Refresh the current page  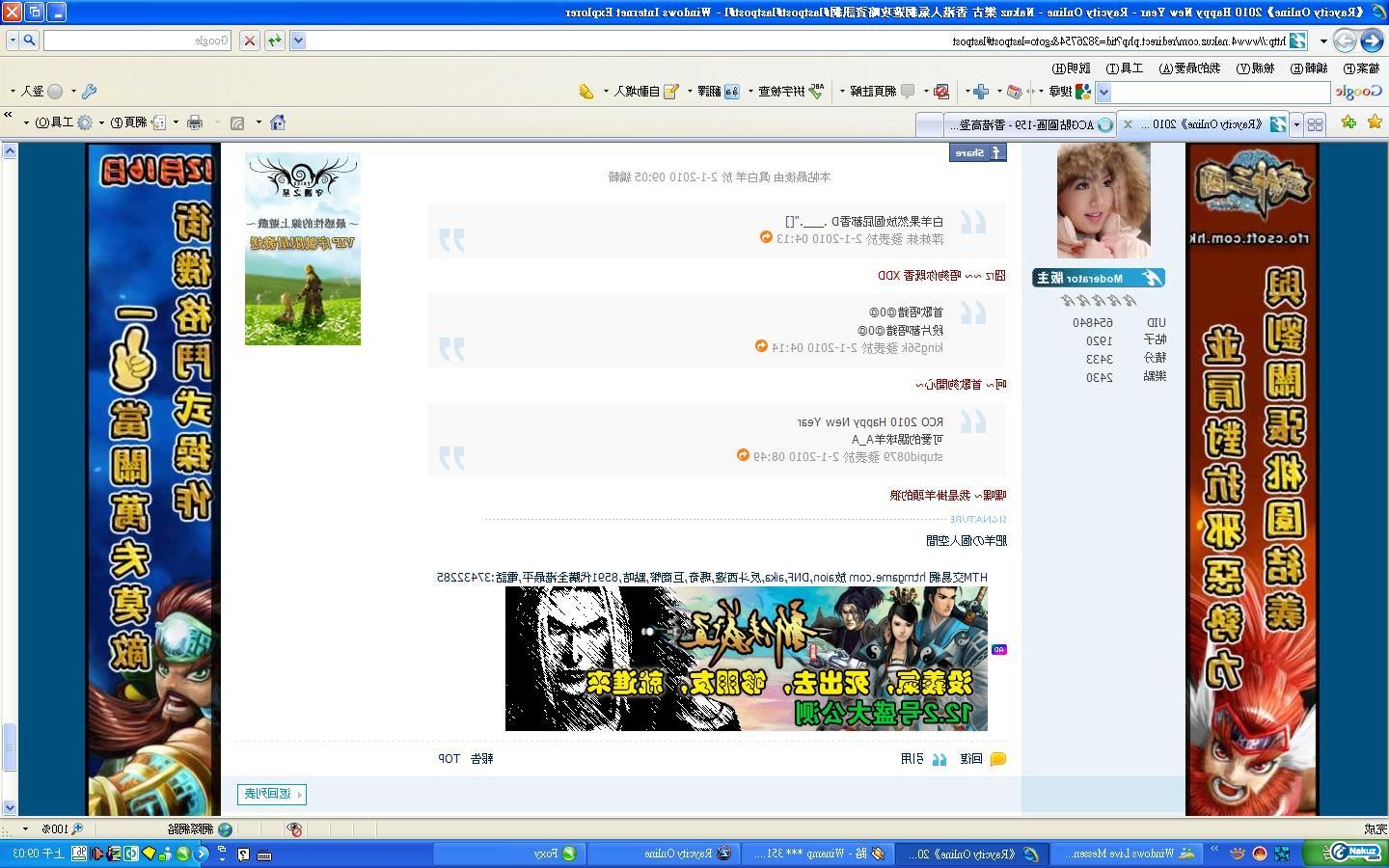coord(275,41)
